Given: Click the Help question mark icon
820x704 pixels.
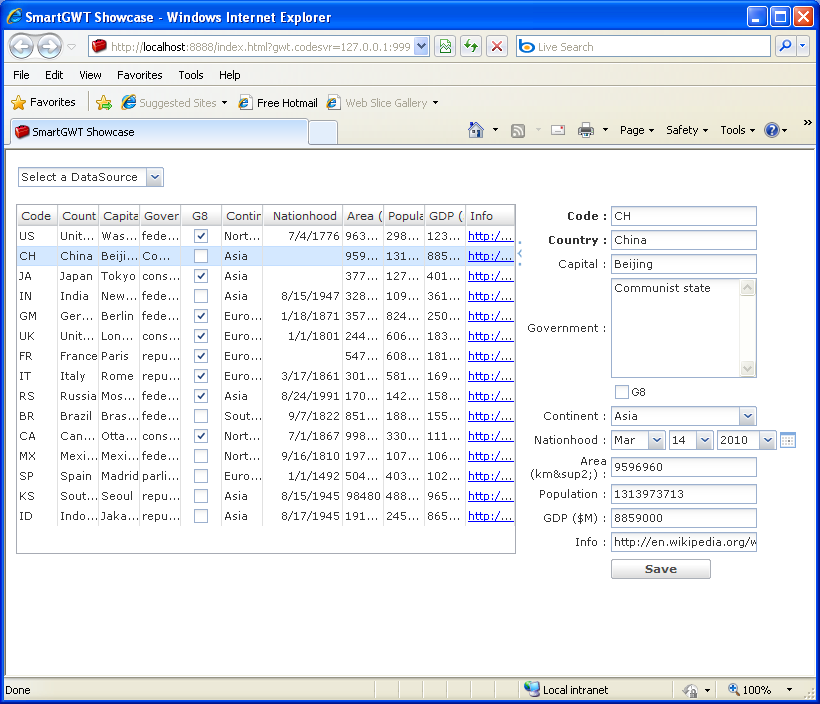Looking at the screenshot, I should point(772,130).
